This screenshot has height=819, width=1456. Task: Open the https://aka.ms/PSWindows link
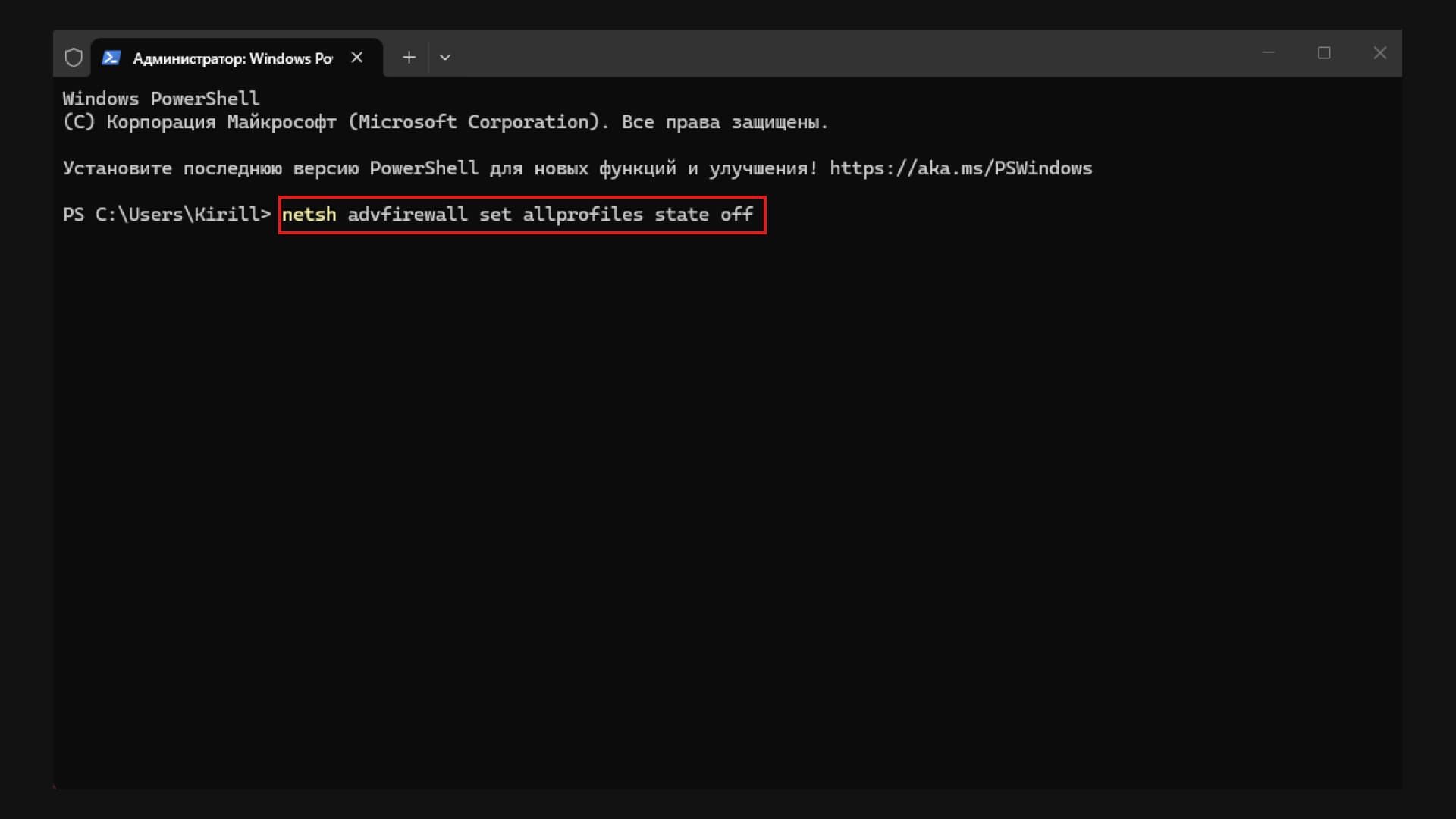click(x=961, y=168)
